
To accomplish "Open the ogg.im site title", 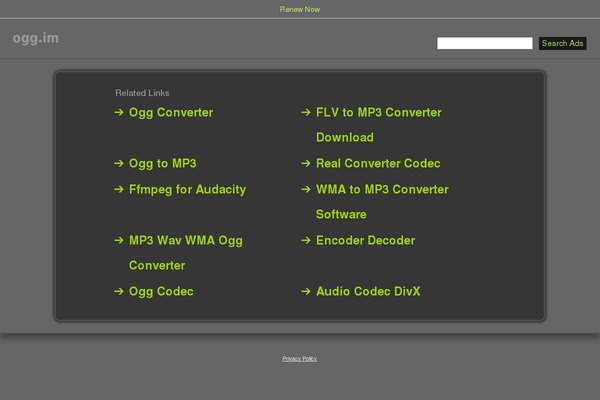I will tap(36, 39).
